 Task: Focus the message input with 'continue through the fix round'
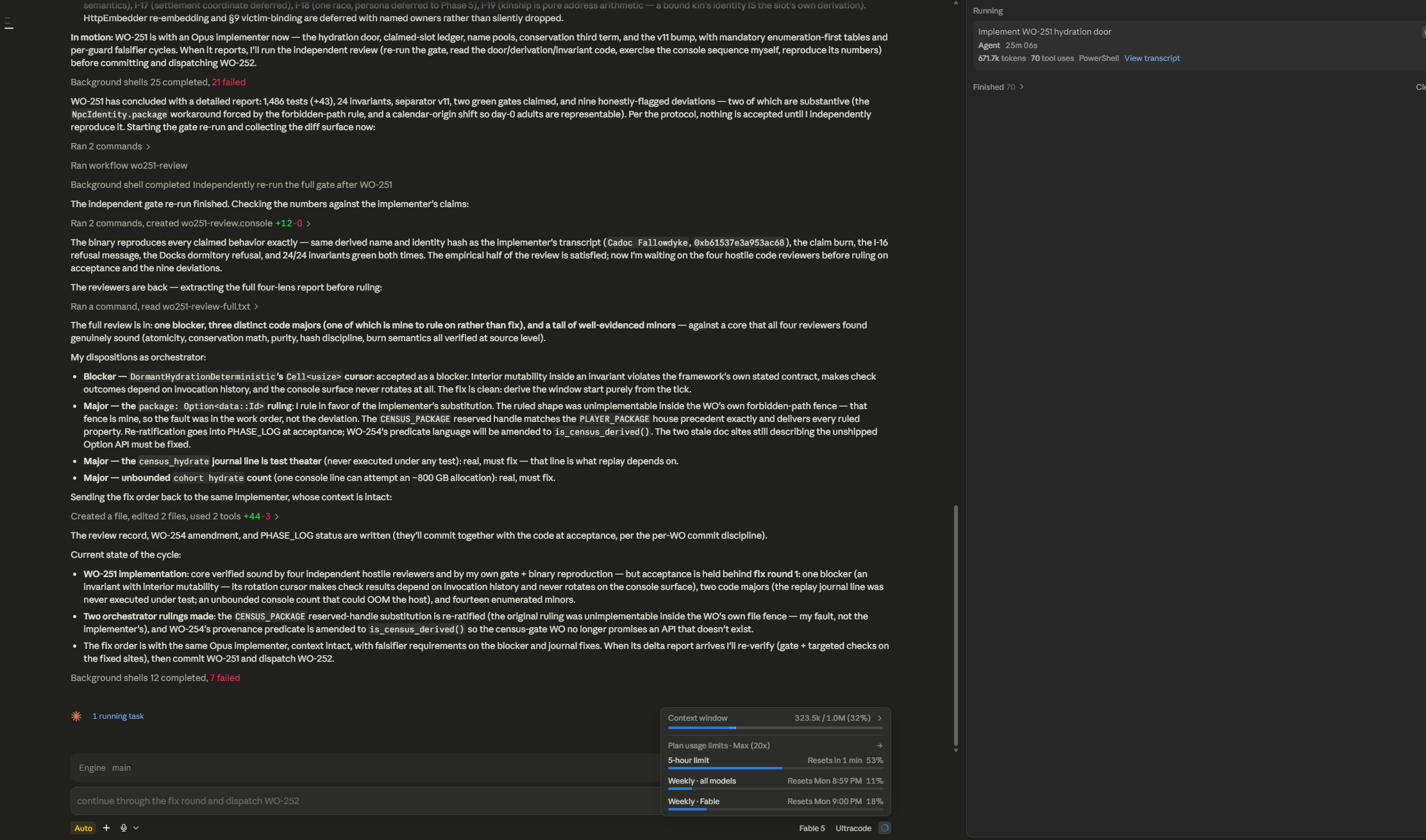click(x=365, y=801)
